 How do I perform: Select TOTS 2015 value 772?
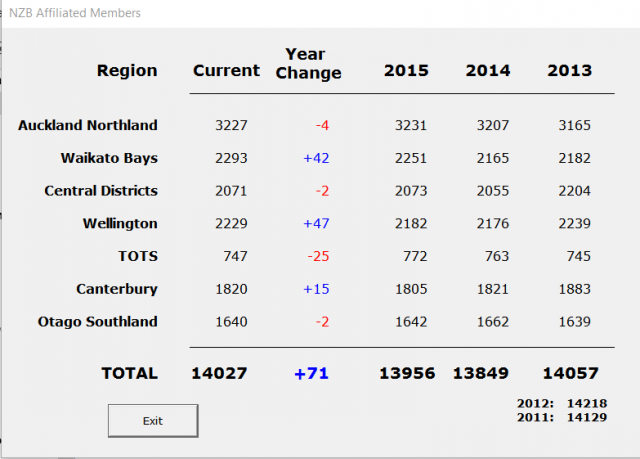[x=415, y=256]
